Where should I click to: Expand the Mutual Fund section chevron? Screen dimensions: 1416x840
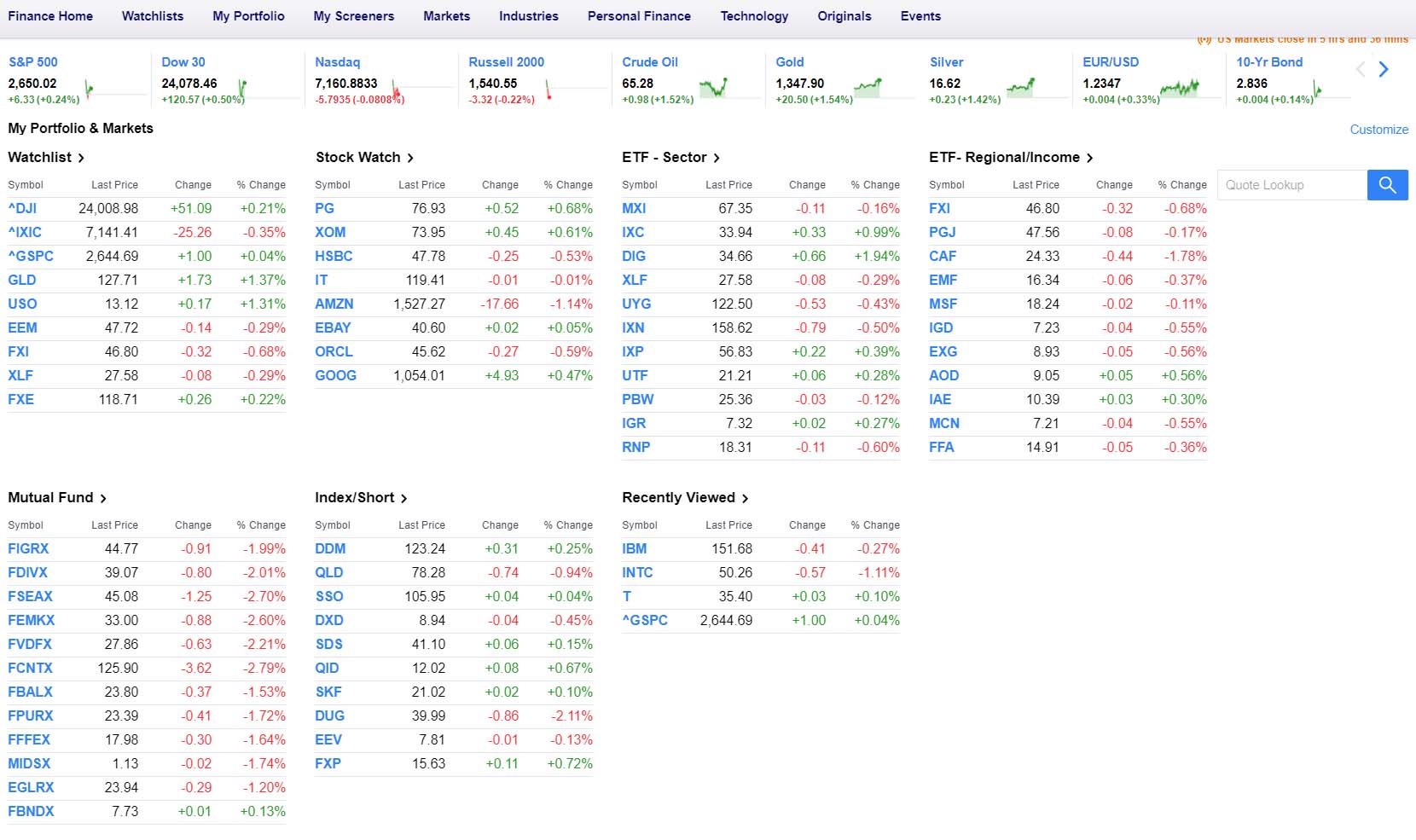point(104,497)
